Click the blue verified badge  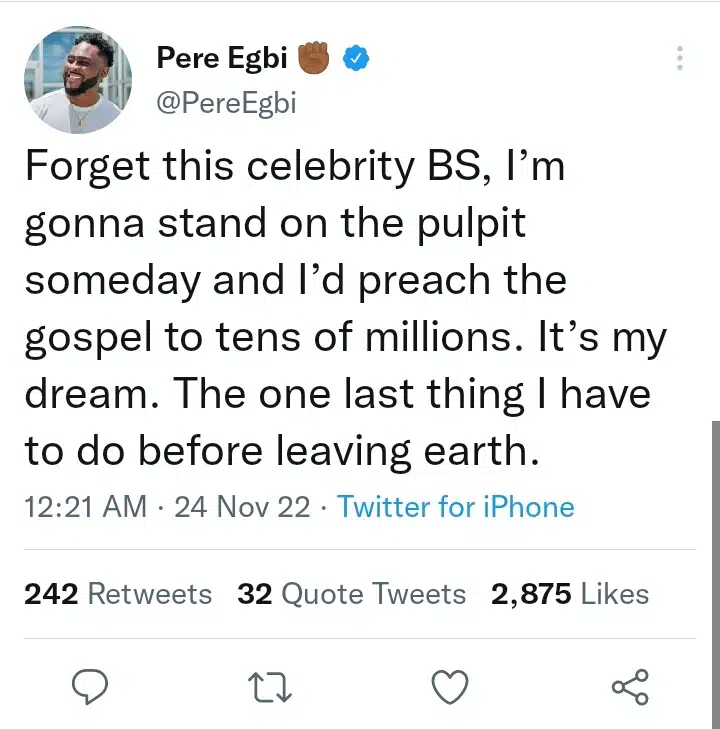(x=357, y=59)
